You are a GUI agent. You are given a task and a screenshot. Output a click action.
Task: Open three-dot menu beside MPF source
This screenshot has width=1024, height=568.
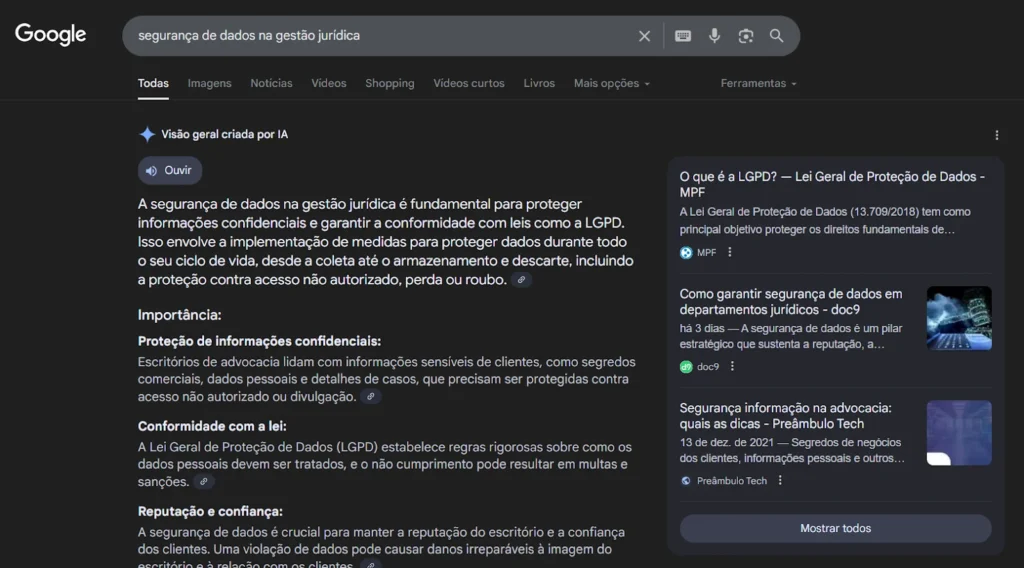pyautogui.click(x=729, y=252)
